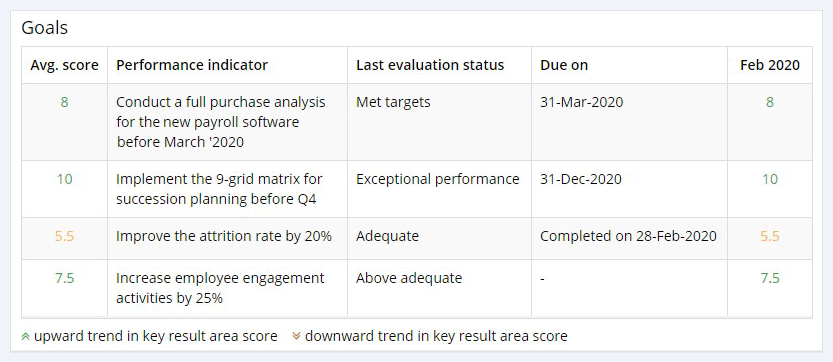833x362 pixels.
Task: Click the Exceptional performance status
Action: (438, 179)
